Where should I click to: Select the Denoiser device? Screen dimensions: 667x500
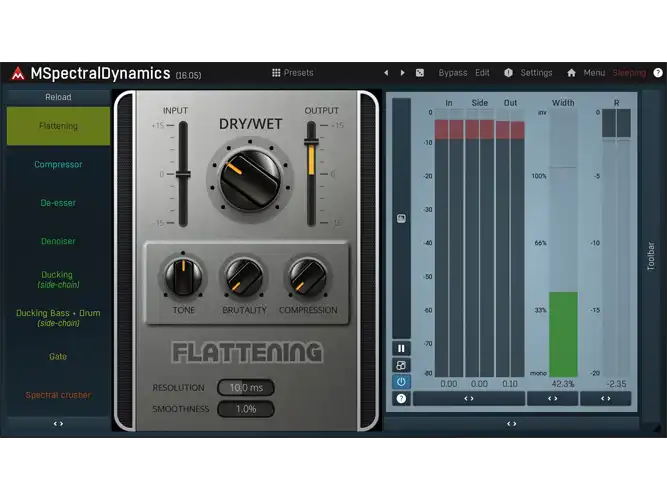[x=58, y=241]
